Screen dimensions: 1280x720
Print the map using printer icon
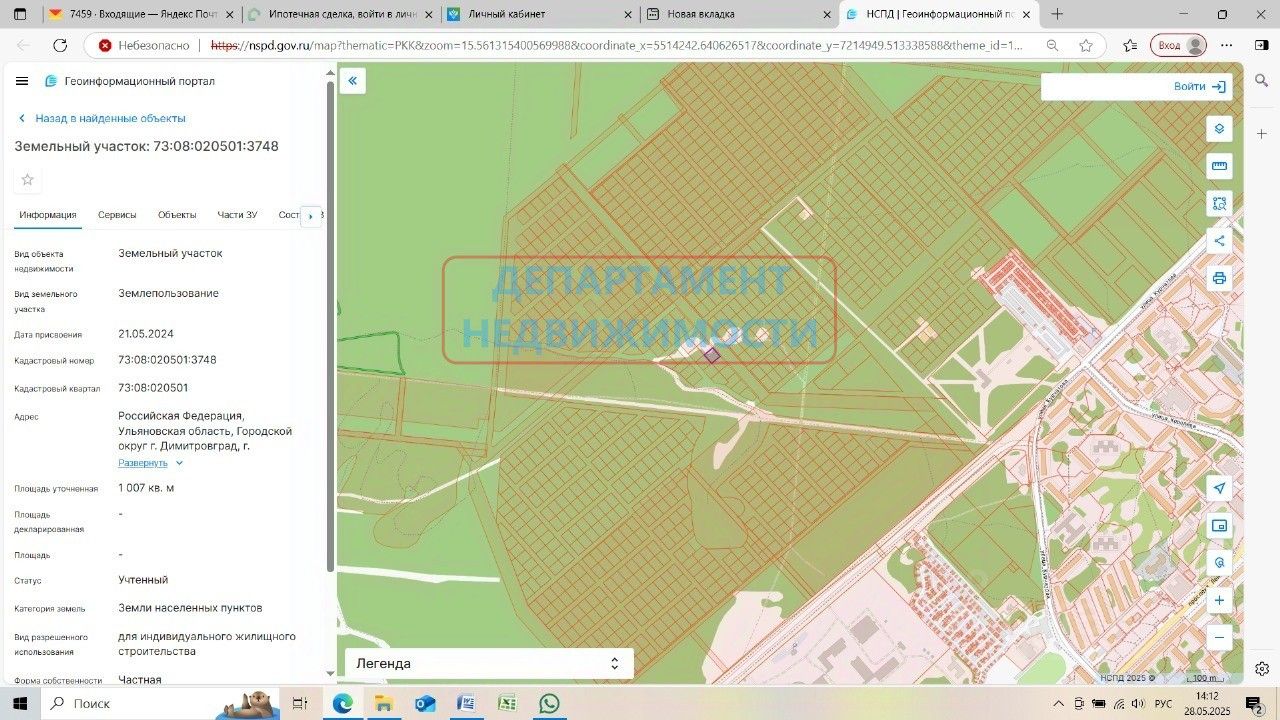(1219, 278)
